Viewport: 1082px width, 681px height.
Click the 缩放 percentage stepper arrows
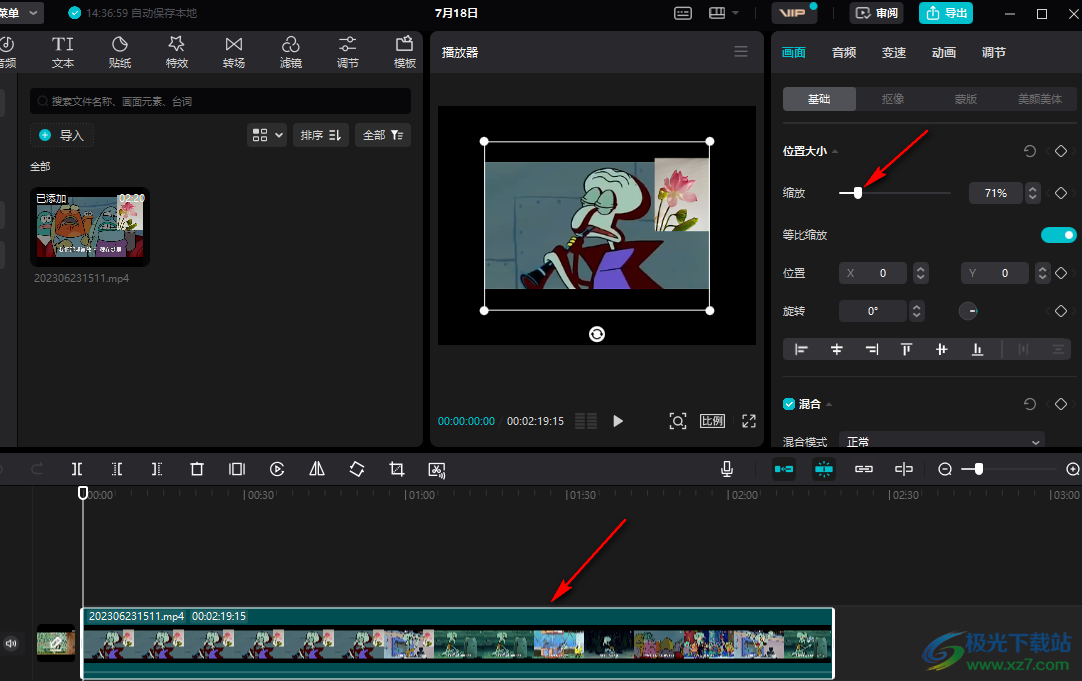click(x=1032, y=193)
